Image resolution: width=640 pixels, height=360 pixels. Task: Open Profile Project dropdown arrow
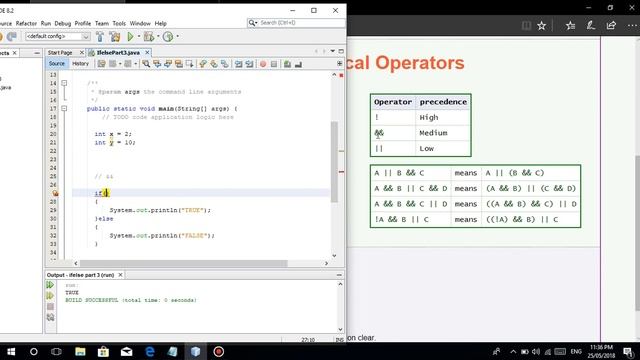178,36
